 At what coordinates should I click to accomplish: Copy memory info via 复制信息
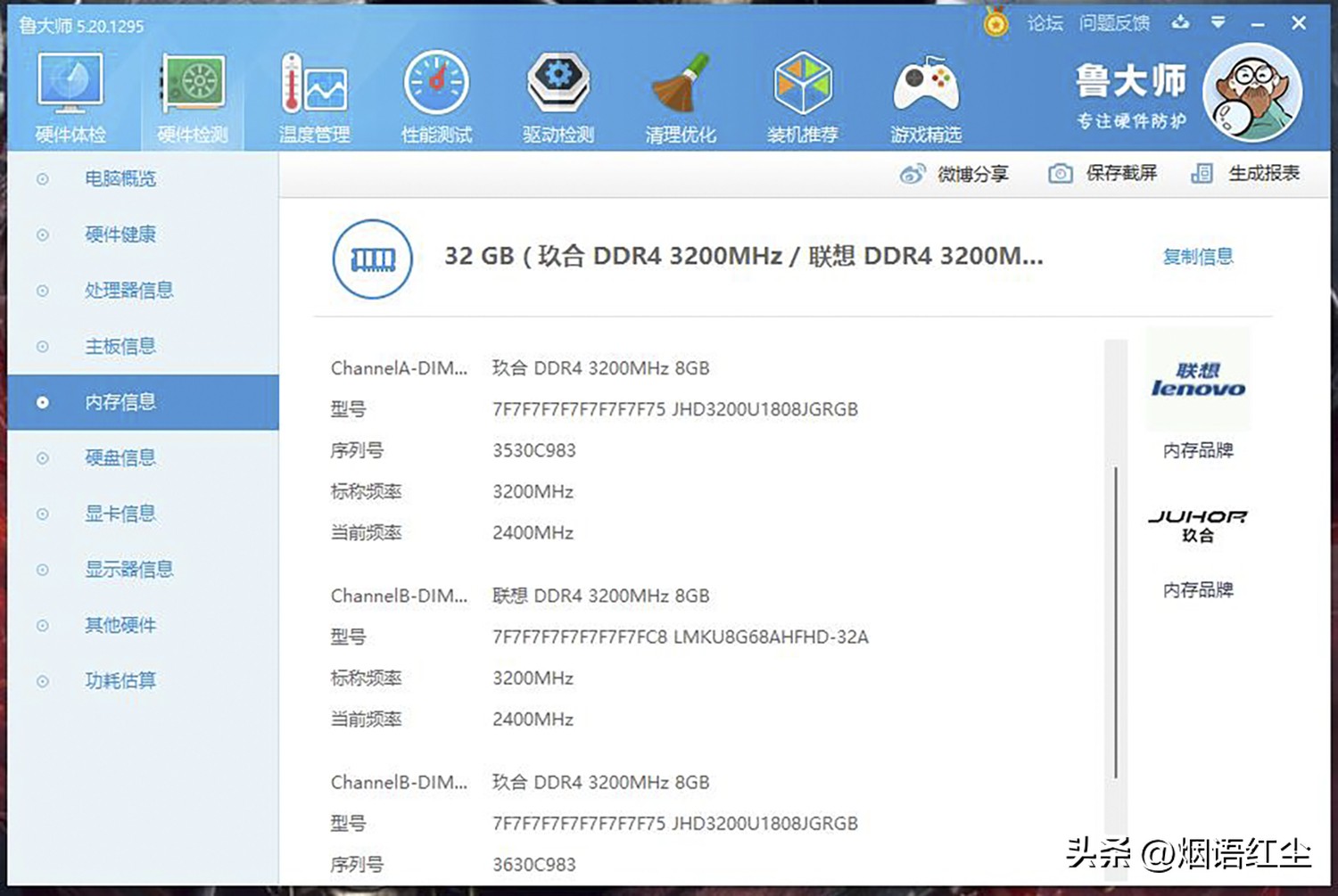click(x=1198, y=257)
